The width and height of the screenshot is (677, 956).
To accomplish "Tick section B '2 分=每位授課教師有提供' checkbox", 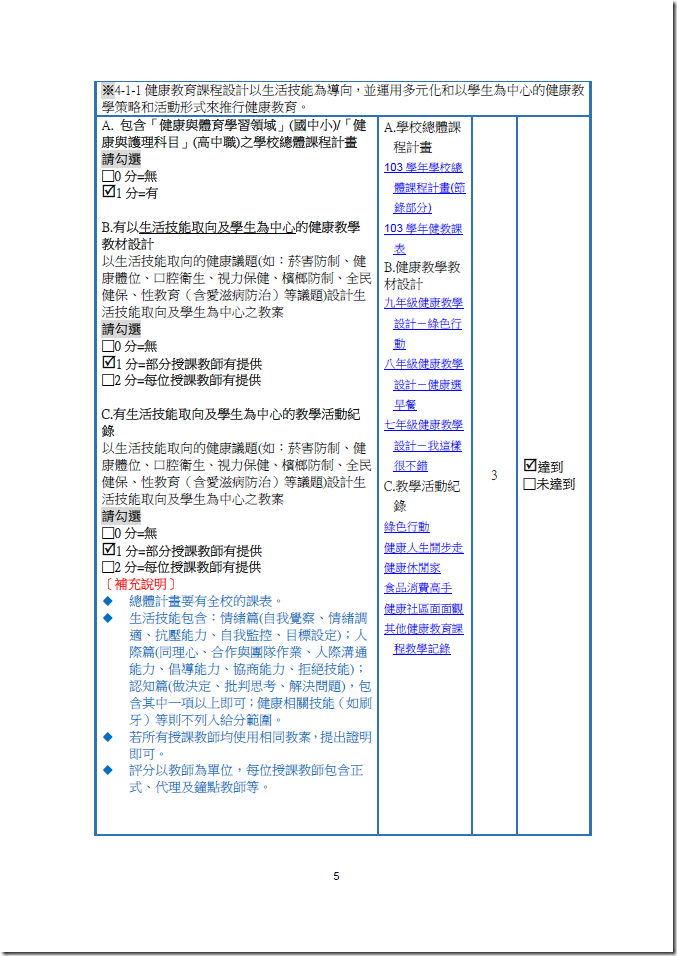I will point(108,380).
